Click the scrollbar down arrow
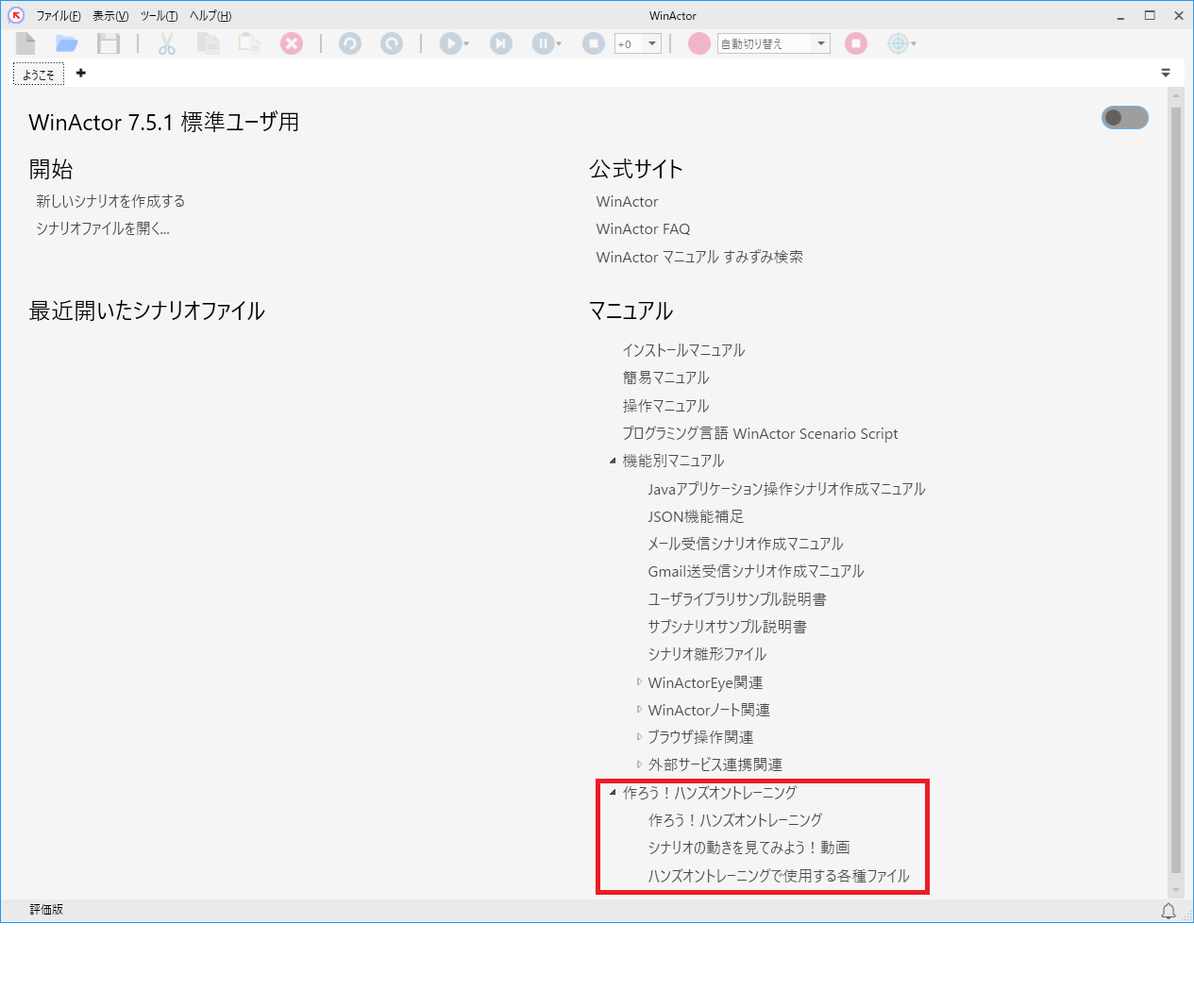1194x1008 pixels. click(x=1176, y=890)
